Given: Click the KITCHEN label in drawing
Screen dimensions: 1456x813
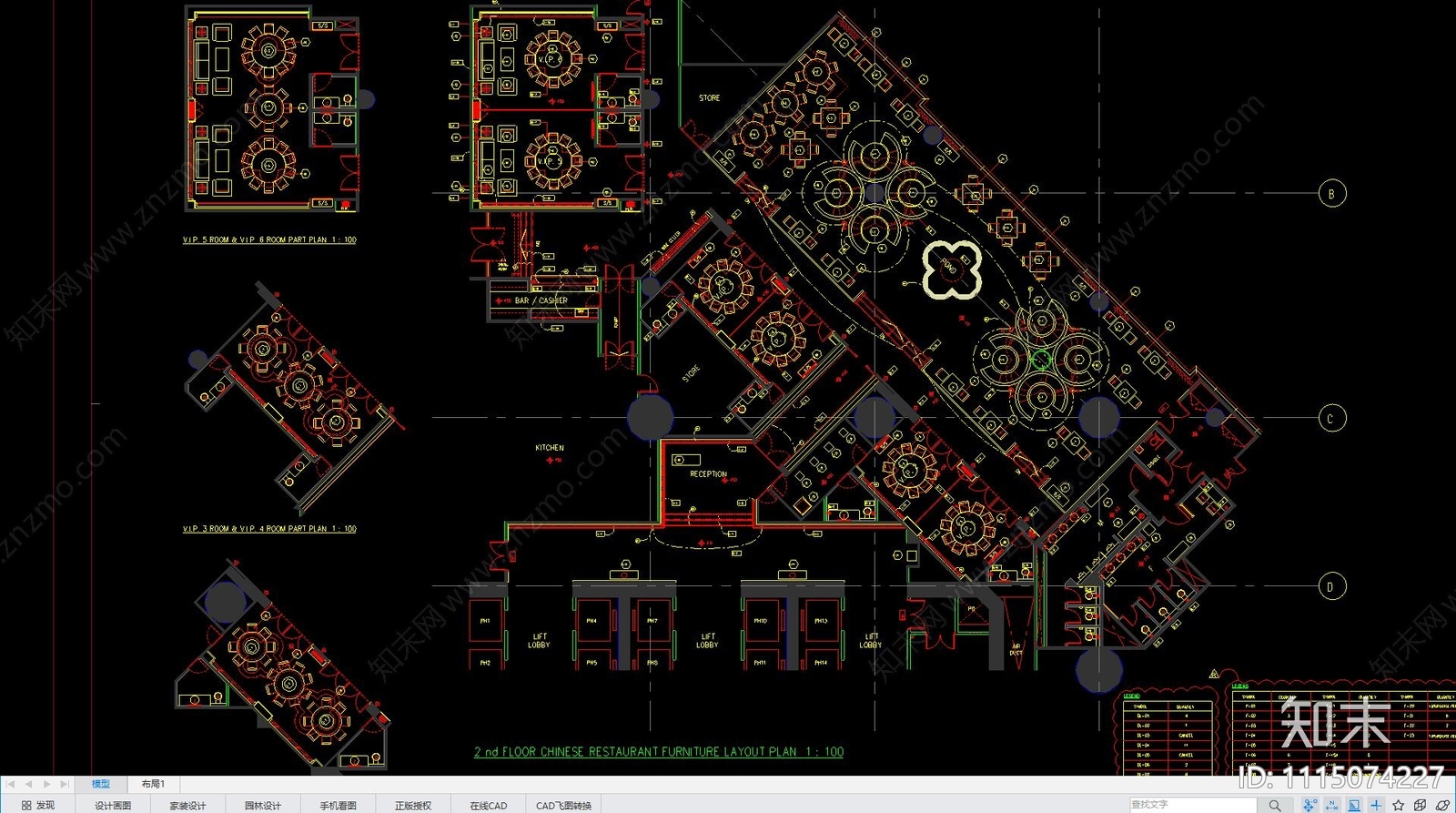Looking at the screenshot, I should 550,448.
